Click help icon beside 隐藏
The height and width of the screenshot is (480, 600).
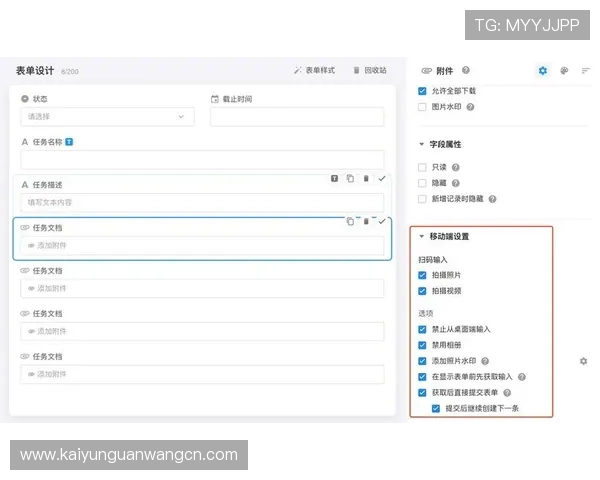455,183
